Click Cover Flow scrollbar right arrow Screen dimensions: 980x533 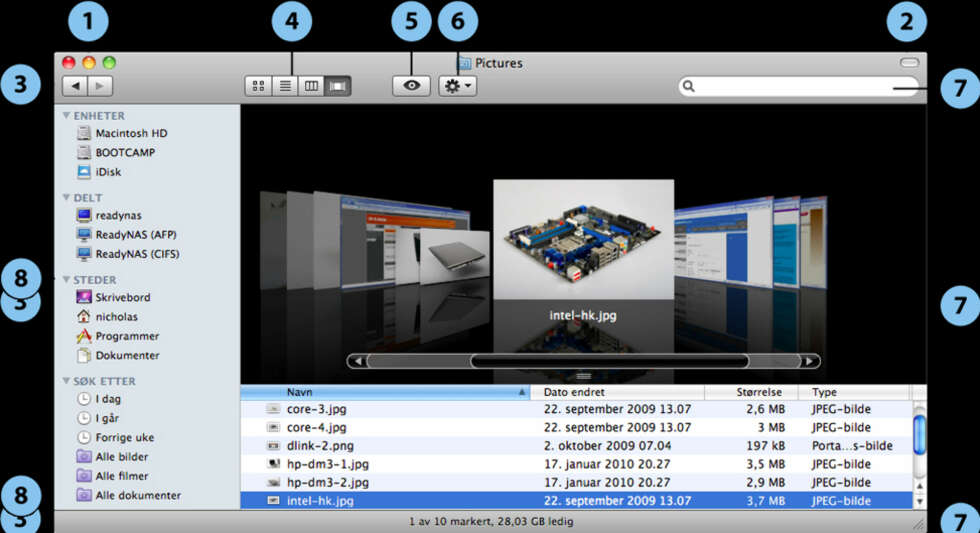click(809, 361)
